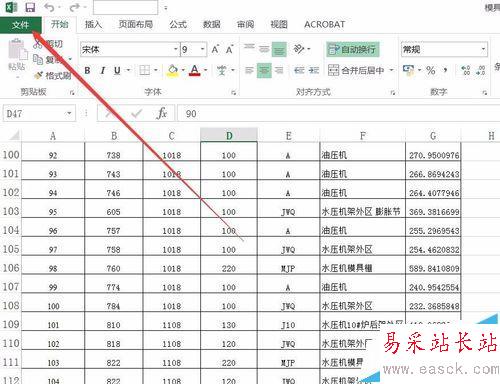This screenshot has width=500, height=384.
Task: Switch to the 审阅 Review tab
Action: pyautogui.click(x=245, y=24)
